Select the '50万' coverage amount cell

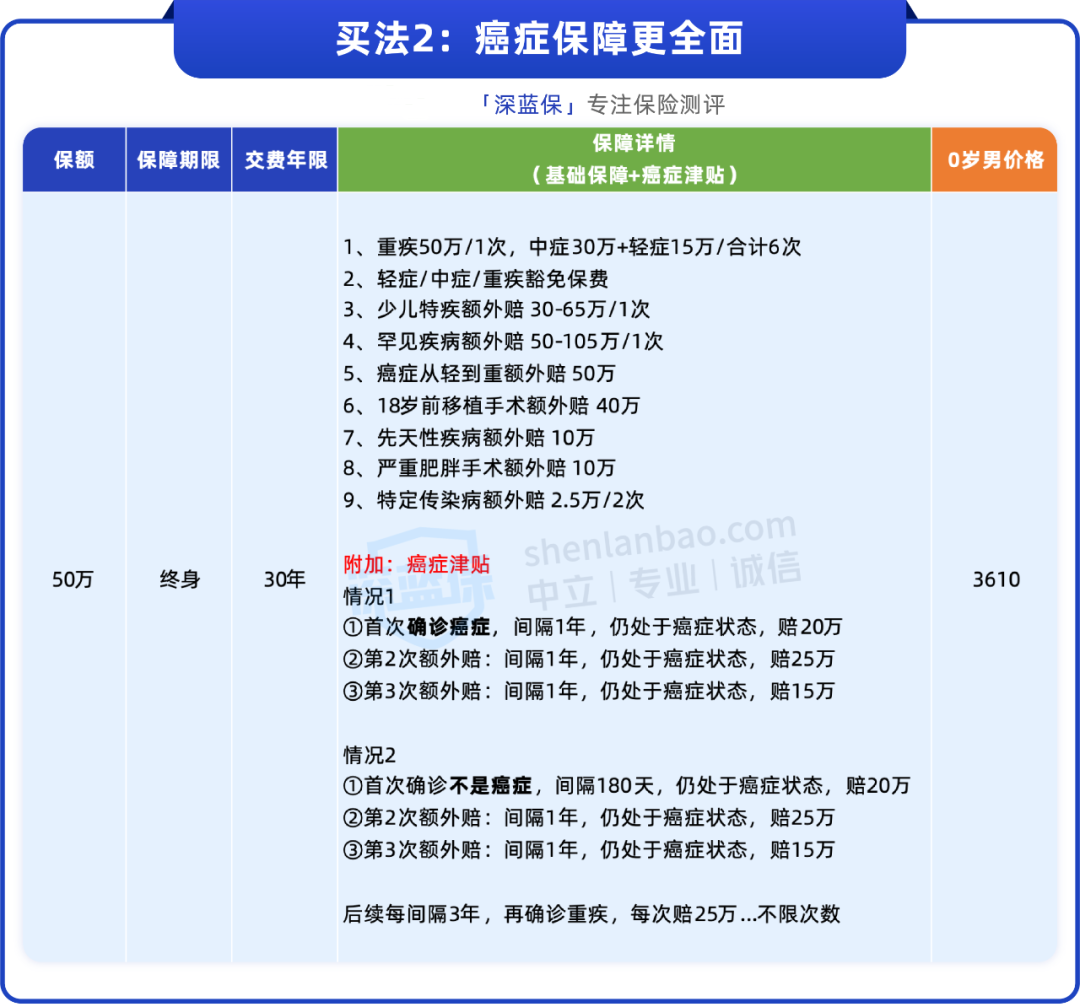(x=73, y=580)
